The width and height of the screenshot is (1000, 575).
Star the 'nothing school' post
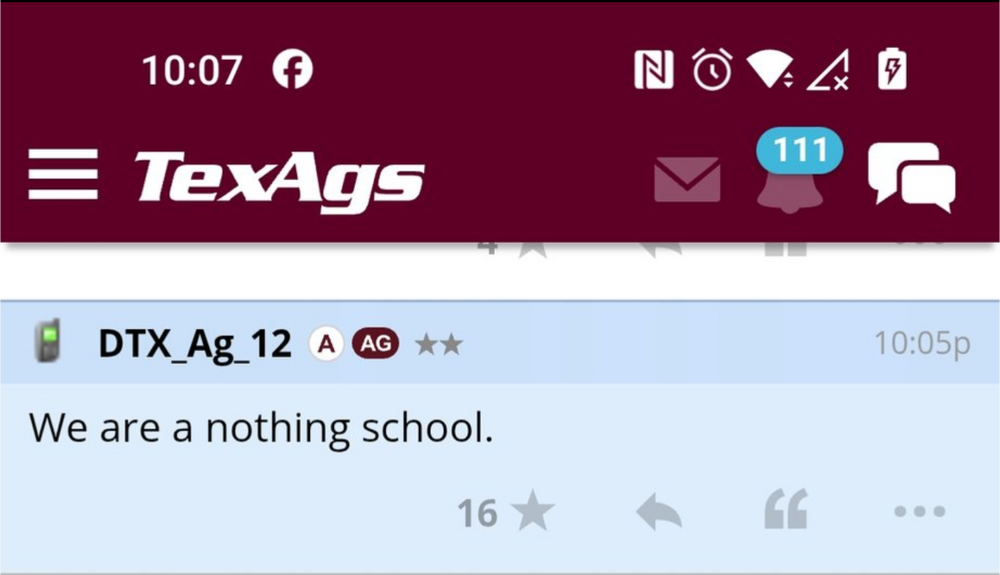(532, 512)
